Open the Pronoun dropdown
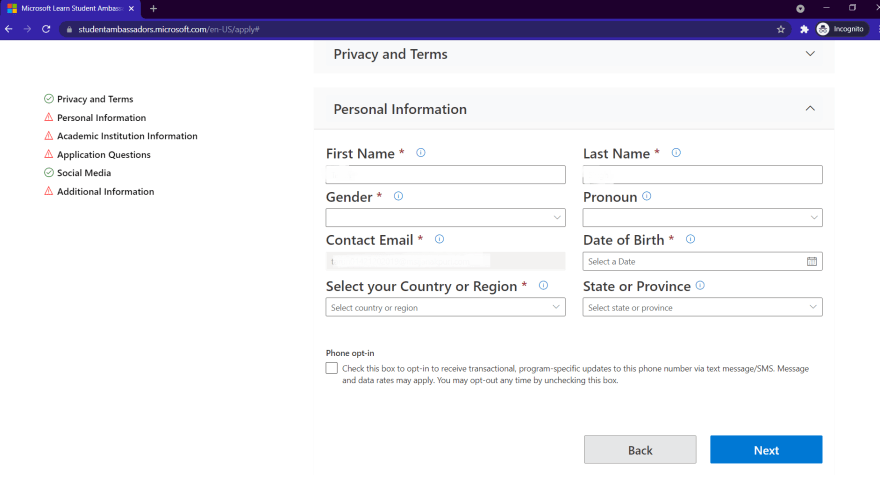The height and width of the screenshot is (477, 880). pos(703,218)
